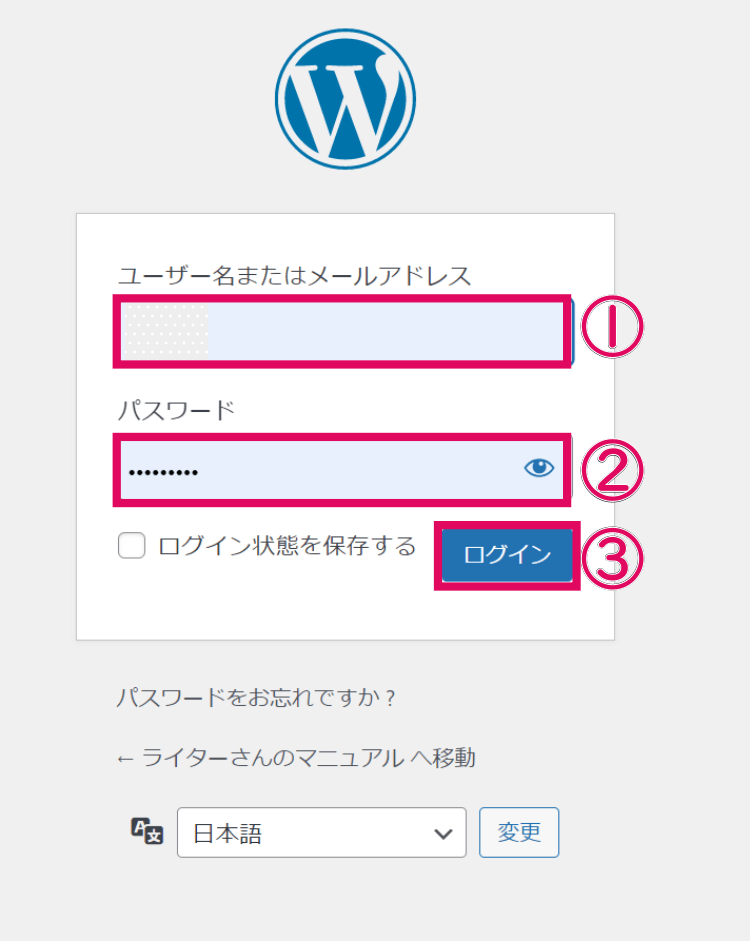Open the パスワードをお忘れですか？ link
Image resolution: width=750 pixels, height=941 pixels.
click(x=257, y=697)
